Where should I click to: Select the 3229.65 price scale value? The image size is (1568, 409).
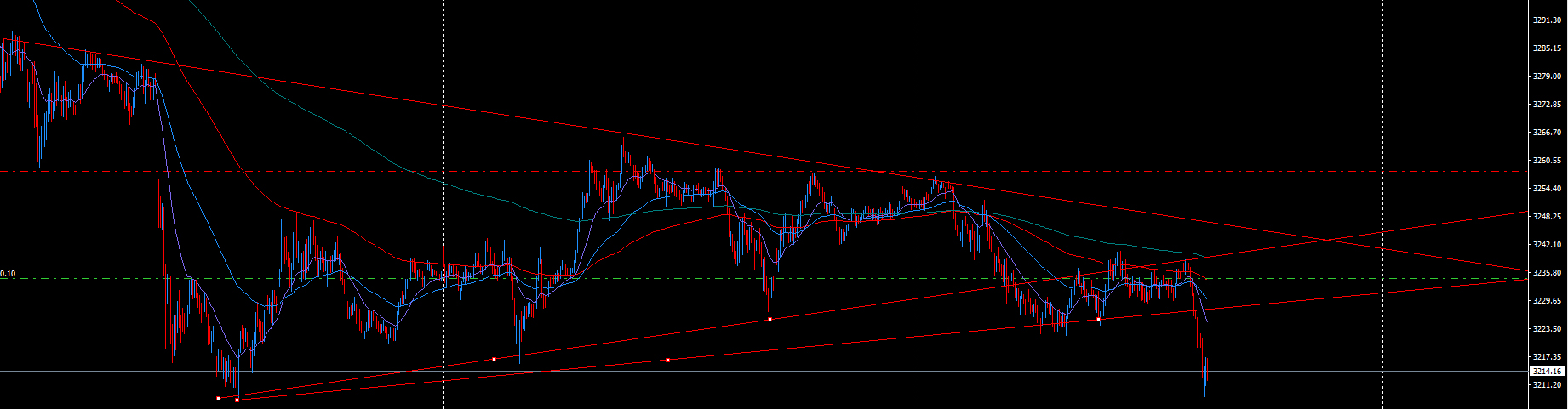tap(1546, 300)
